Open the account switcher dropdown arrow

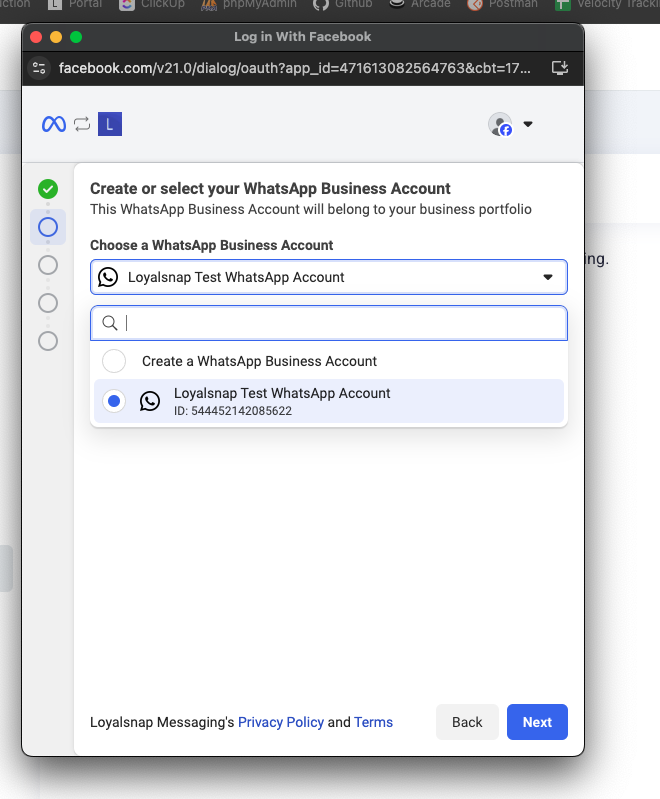528,124
